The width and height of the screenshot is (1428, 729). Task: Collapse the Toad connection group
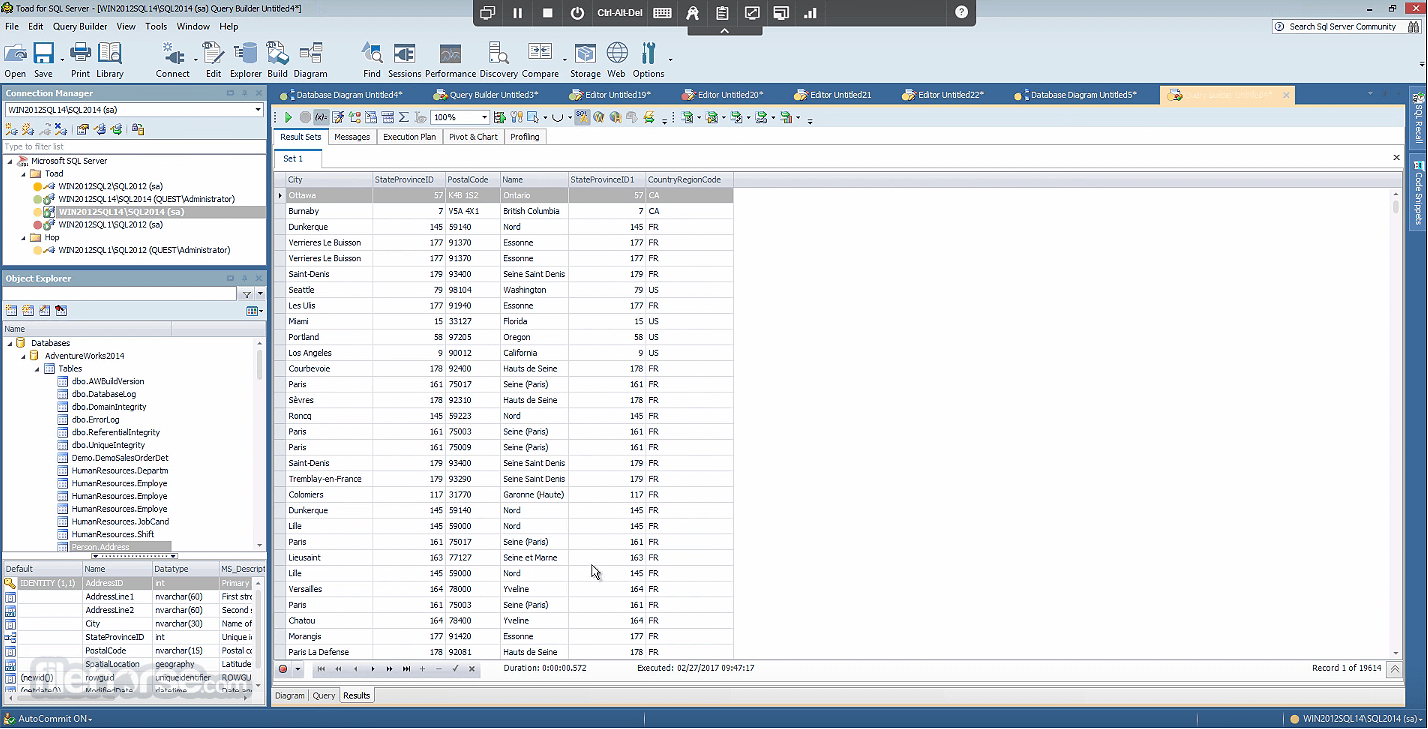tap(23, 174)
